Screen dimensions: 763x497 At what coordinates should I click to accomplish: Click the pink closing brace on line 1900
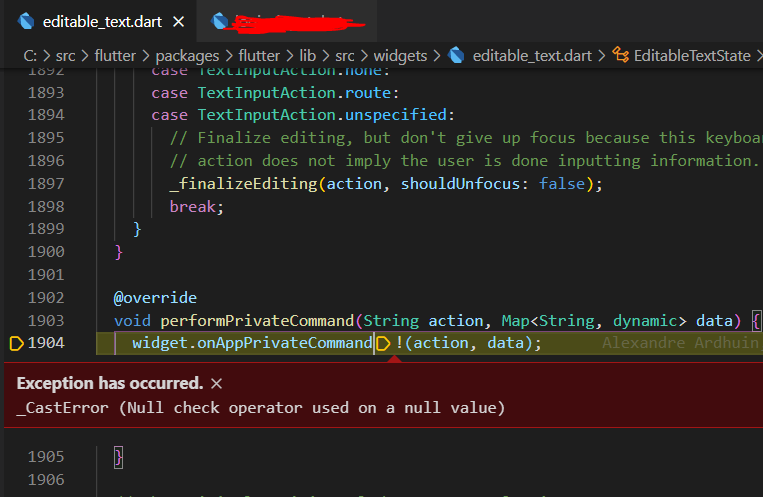[x=118, y=252]
